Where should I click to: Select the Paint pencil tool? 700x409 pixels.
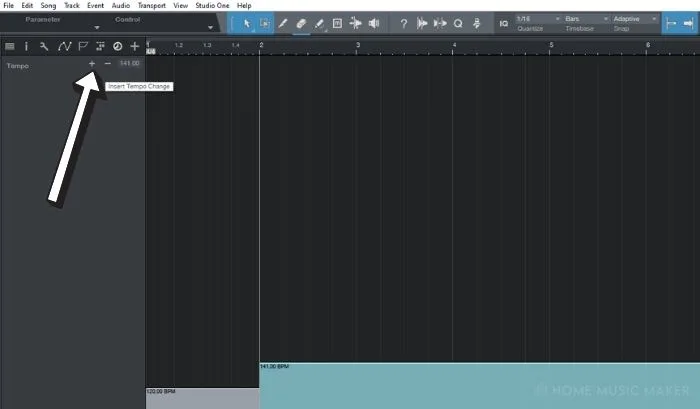[x=319, y=23]
